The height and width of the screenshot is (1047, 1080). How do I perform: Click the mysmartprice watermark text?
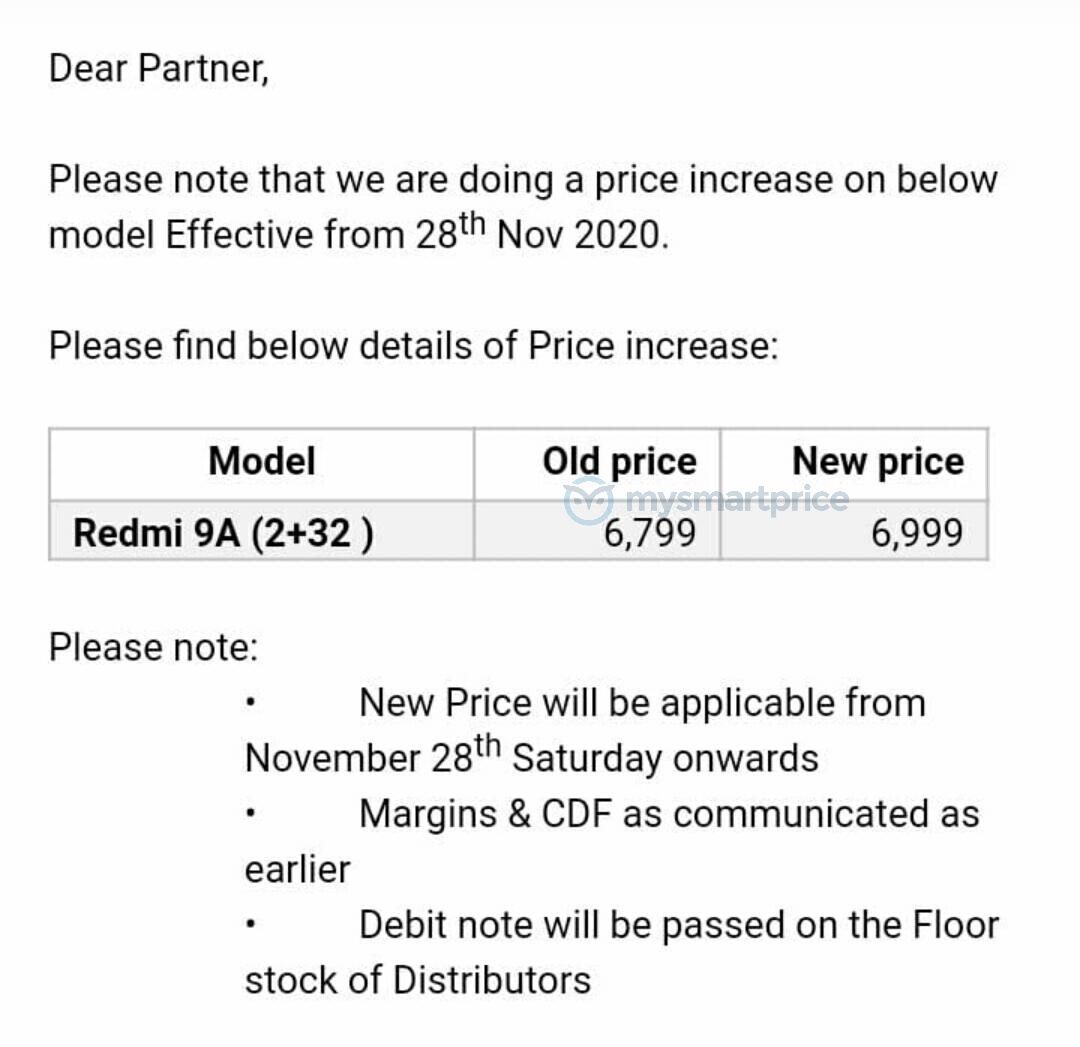coord(737,500)
